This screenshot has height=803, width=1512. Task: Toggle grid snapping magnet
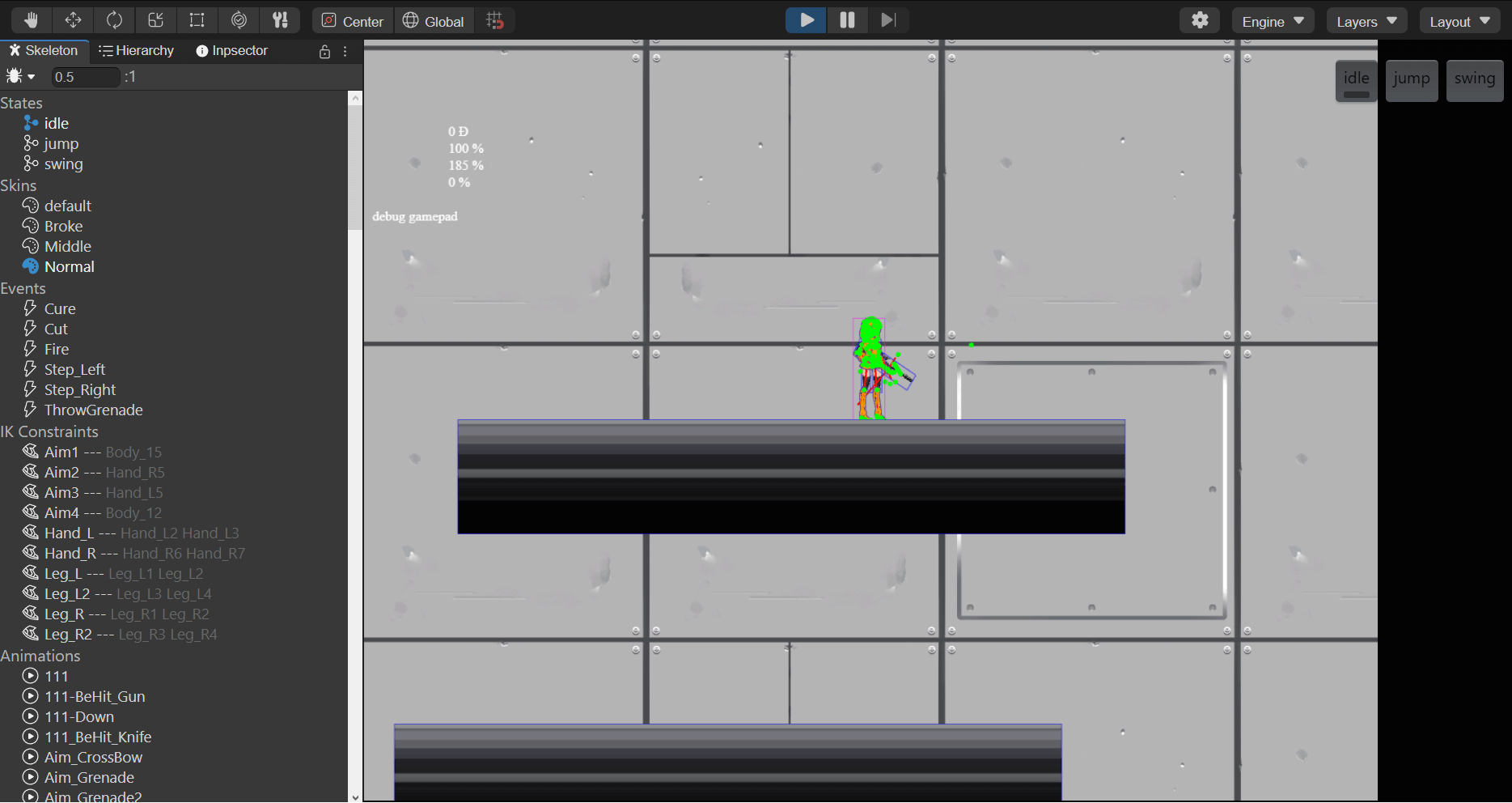point(495,21)
